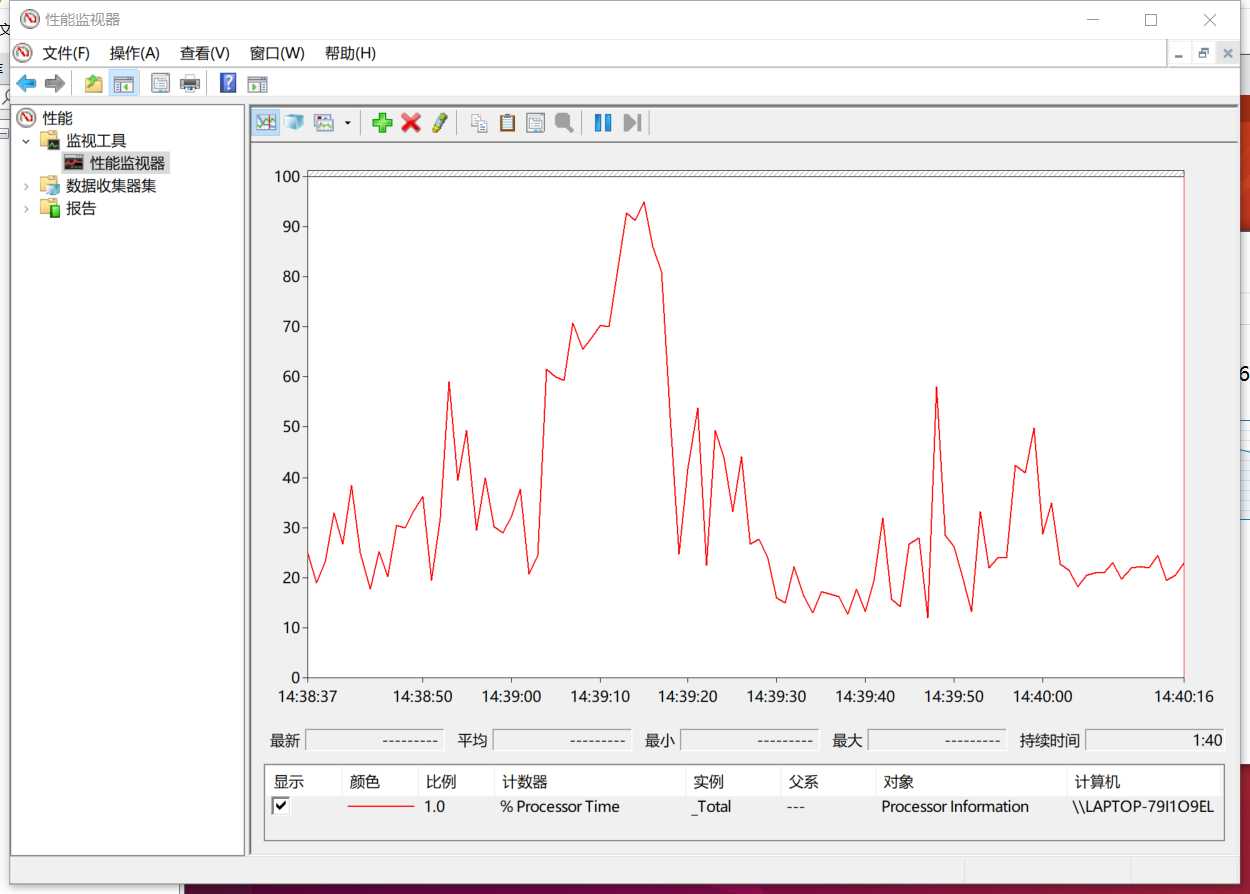Click the Paste Counter List clipboard icon
Viewport: 1250px width, 894px height.
click(x=507, y=122)
